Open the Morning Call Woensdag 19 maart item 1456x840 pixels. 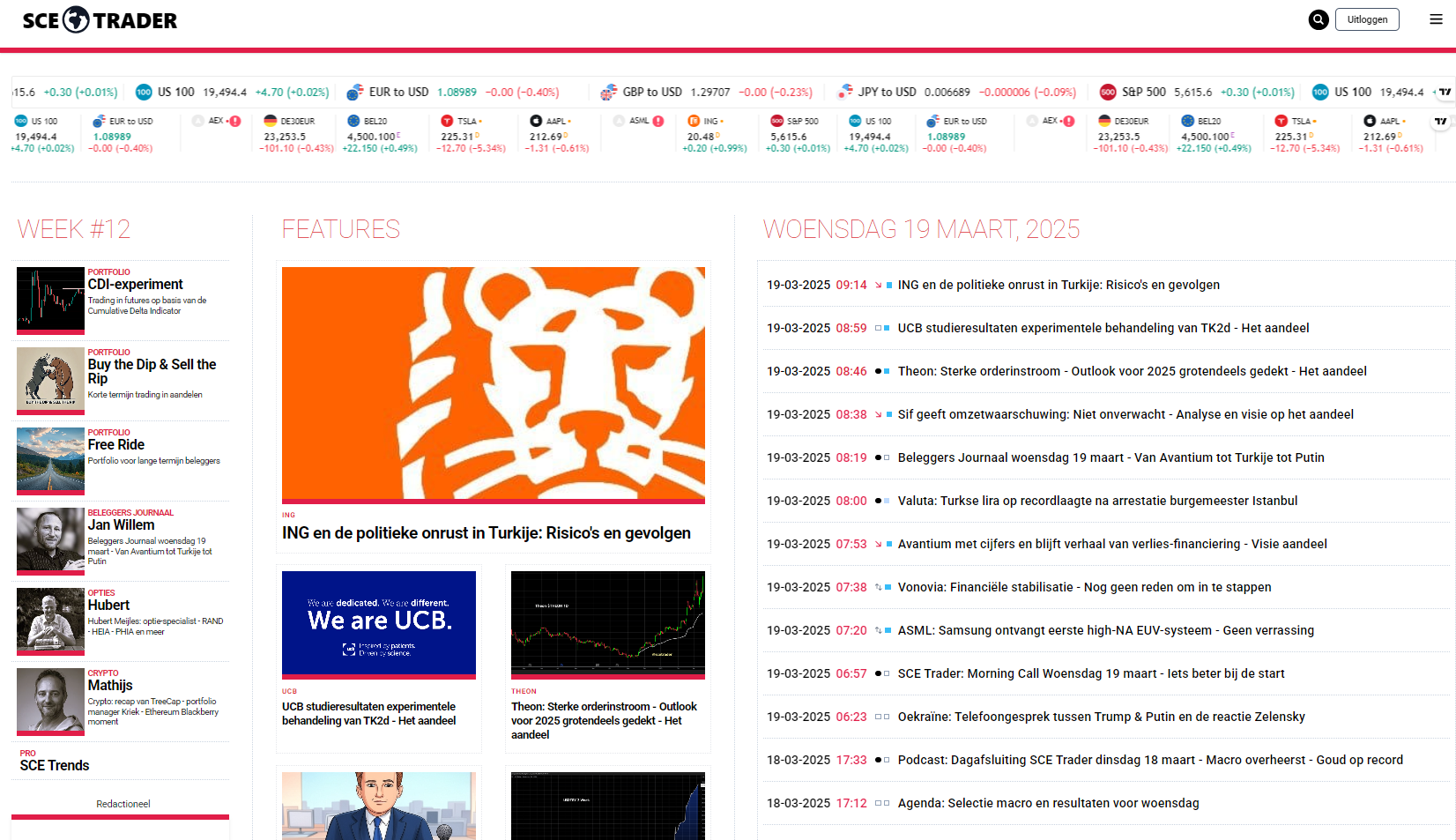(x=1091, y=673)
